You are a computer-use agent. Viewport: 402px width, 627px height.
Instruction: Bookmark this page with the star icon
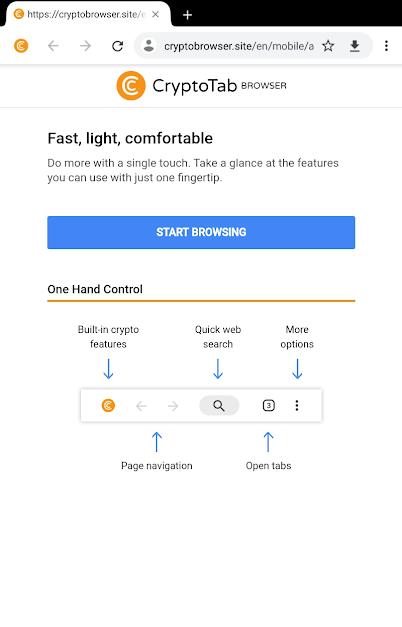[328, 46]
